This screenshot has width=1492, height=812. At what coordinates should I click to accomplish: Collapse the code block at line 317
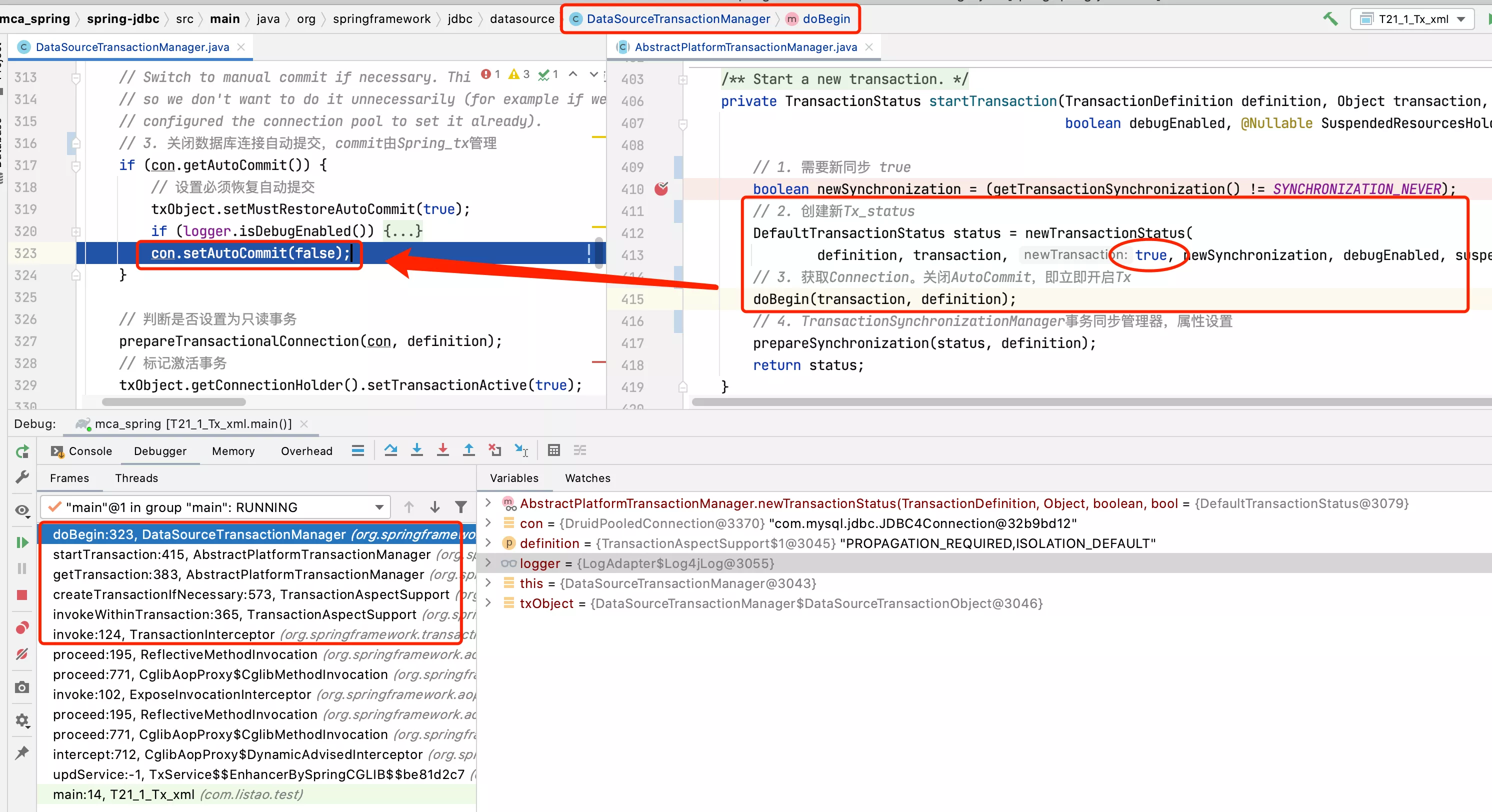pos(76,166)
